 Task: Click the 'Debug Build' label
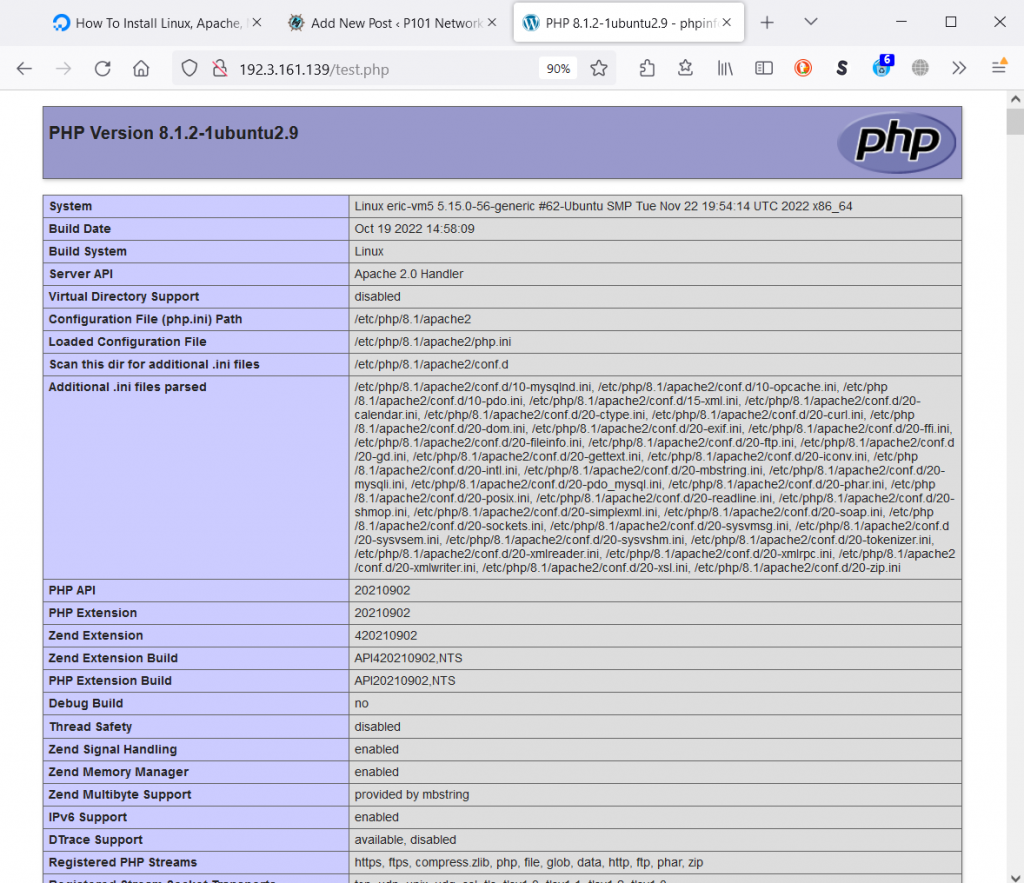tap(86, 703)
